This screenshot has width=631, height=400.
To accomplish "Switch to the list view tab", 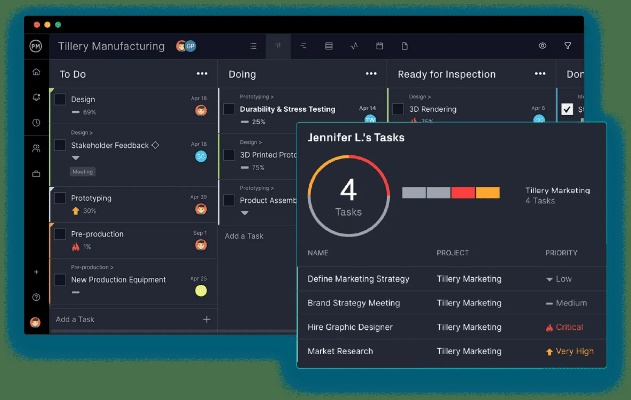I will pos(253,46).
